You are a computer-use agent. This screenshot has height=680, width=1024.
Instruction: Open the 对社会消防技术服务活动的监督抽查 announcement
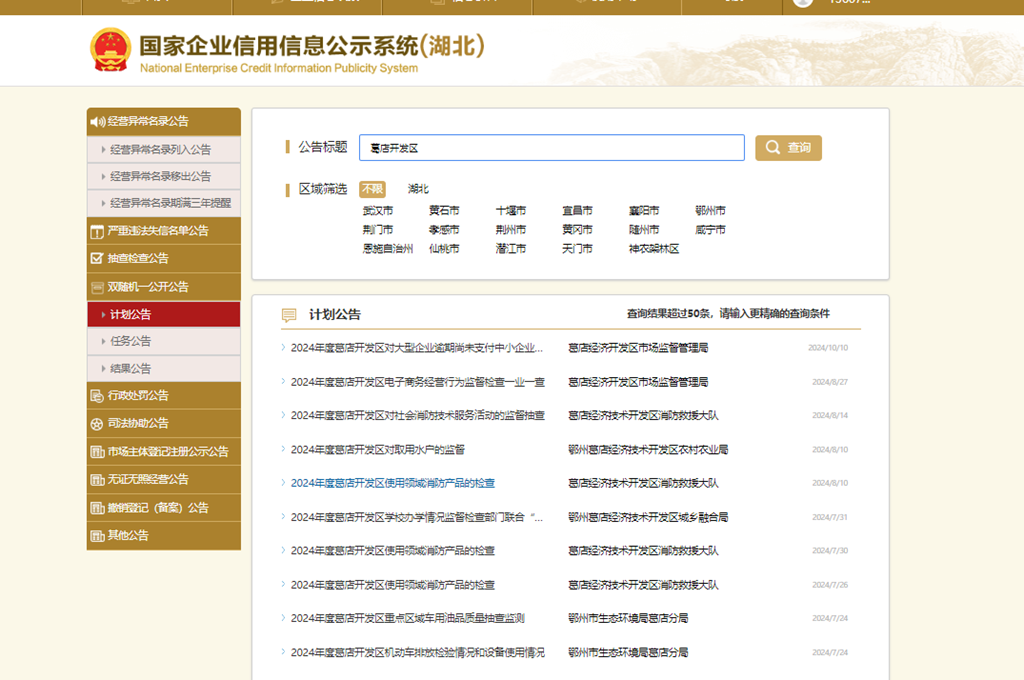[x=418, y=415]
